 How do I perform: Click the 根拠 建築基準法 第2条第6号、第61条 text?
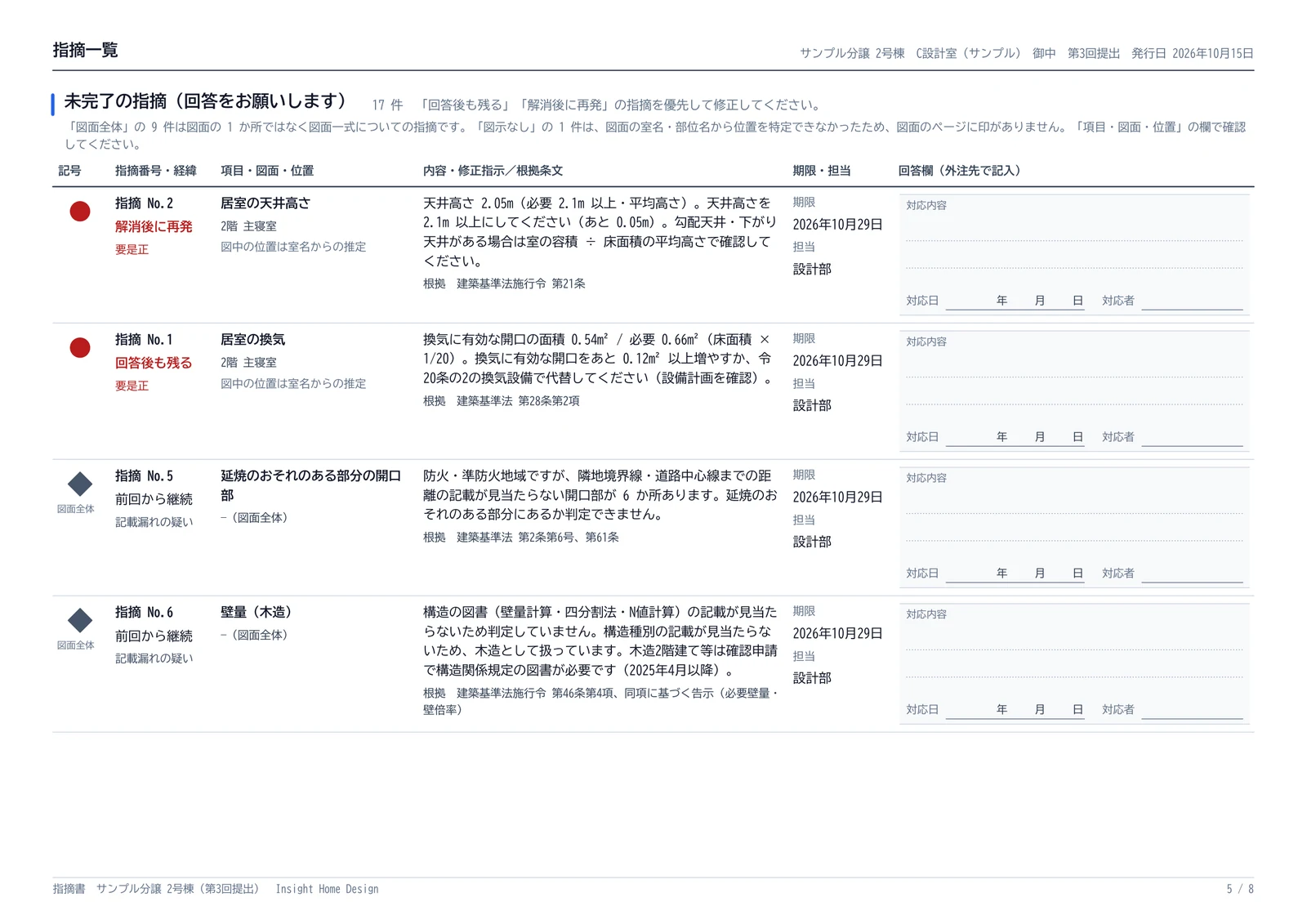point(521,538)
